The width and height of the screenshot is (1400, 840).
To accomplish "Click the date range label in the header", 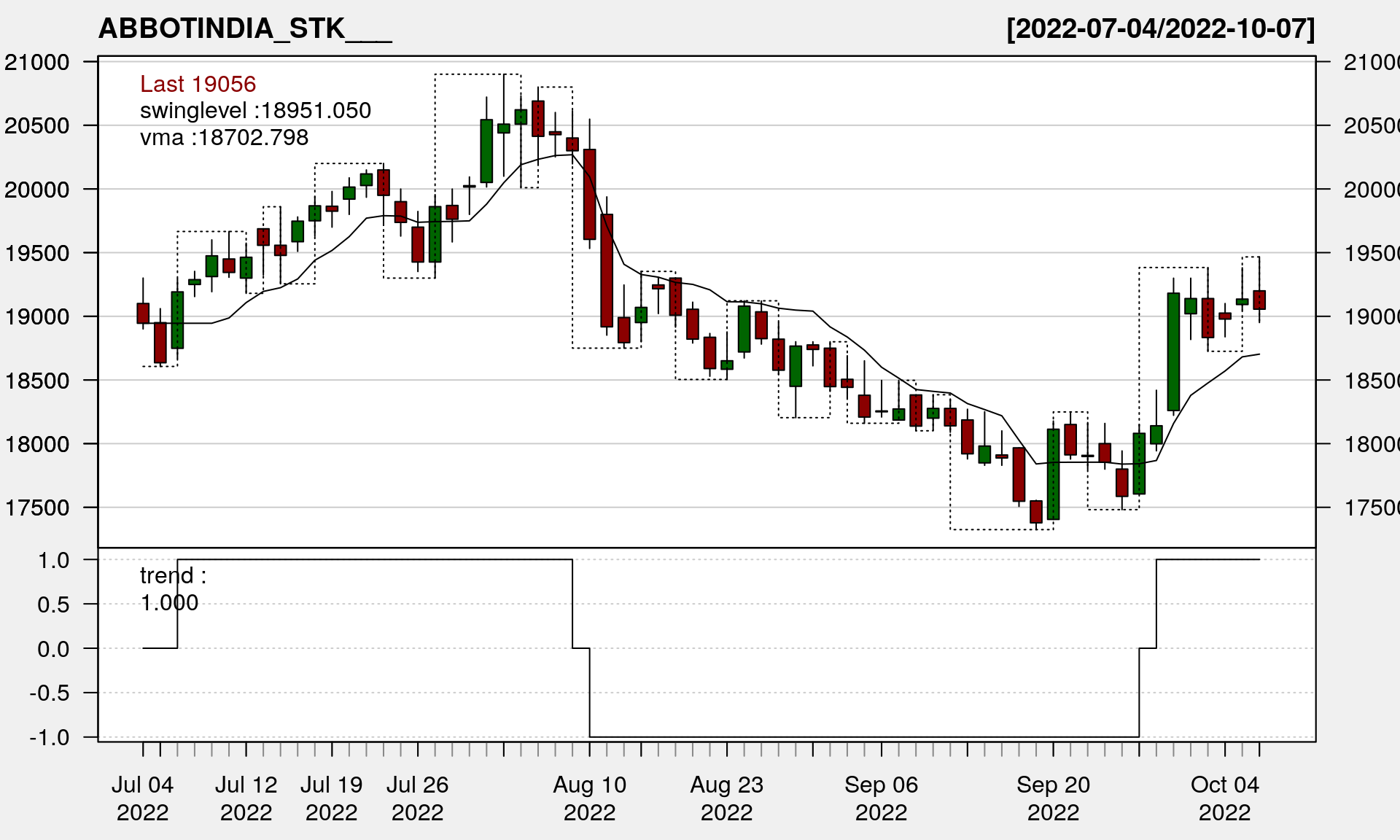I will (x=1160, y=29).
